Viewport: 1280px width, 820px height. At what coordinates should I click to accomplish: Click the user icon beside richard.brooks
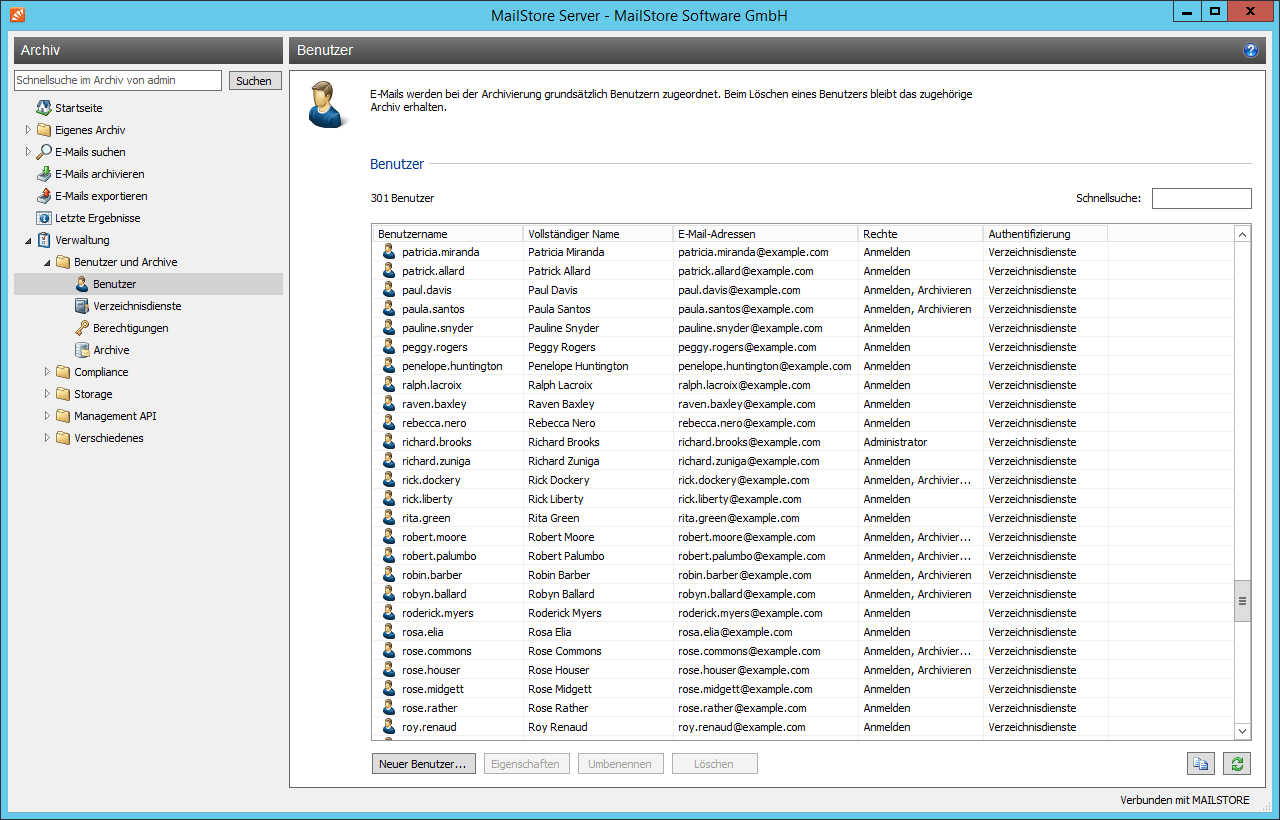(390, 442)
